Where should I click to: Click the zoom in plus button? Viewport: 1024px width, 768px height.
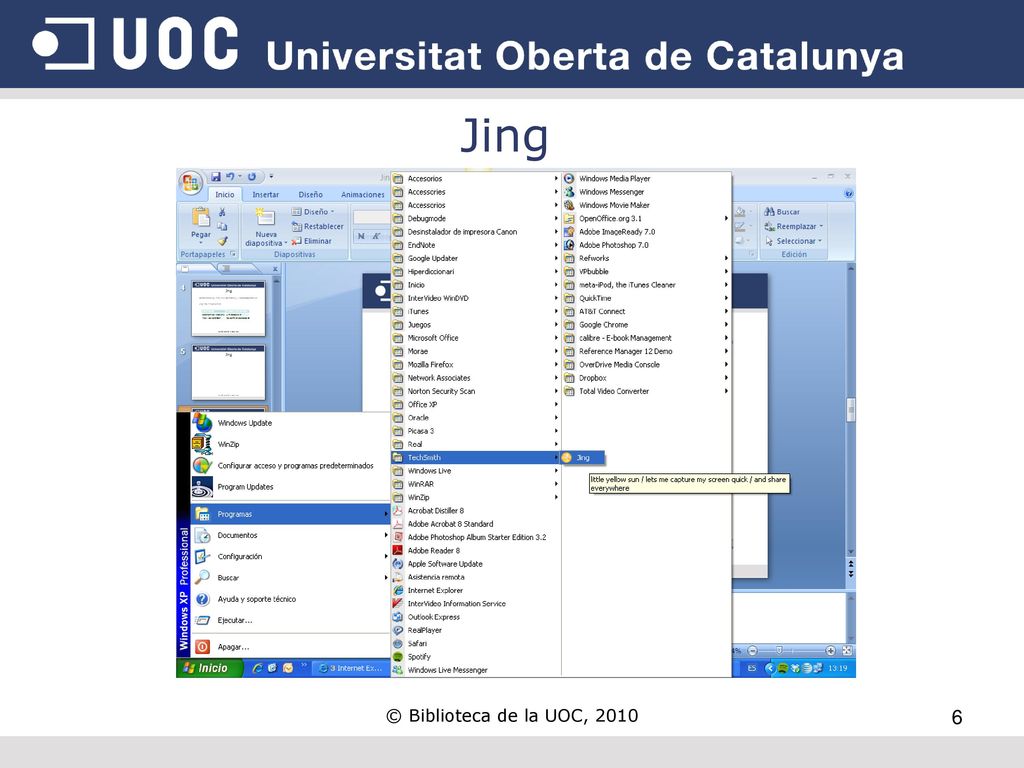point(830,650)
